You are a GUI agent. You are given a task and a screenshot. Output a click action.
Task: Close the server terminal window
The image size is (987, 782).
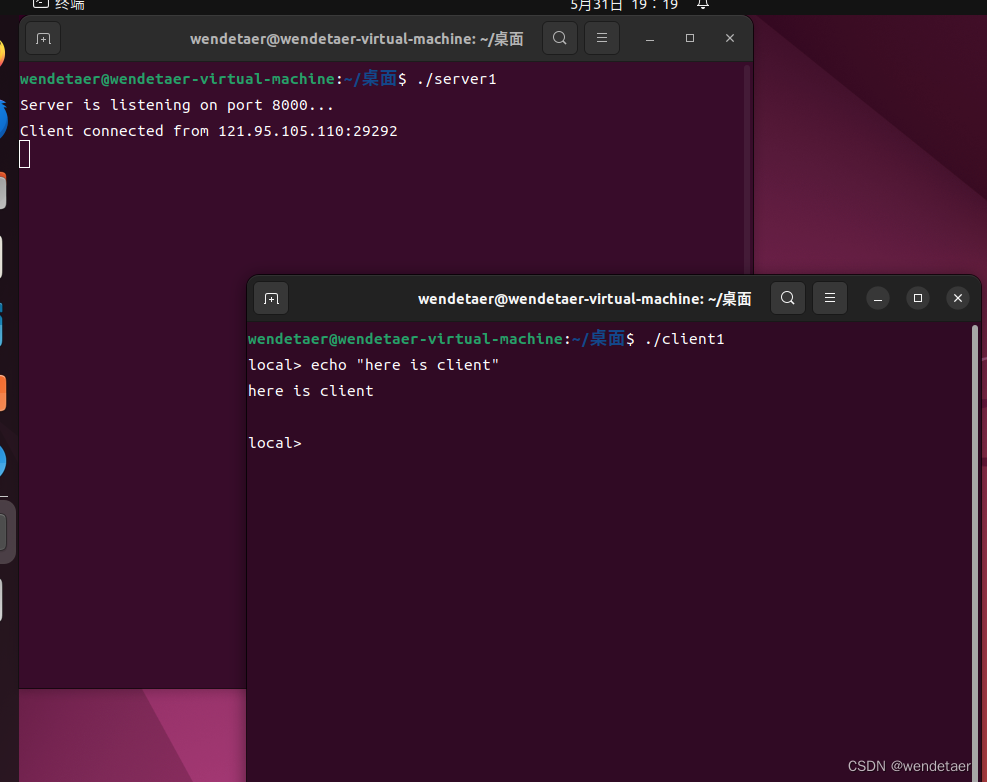[x=730, y=38]
